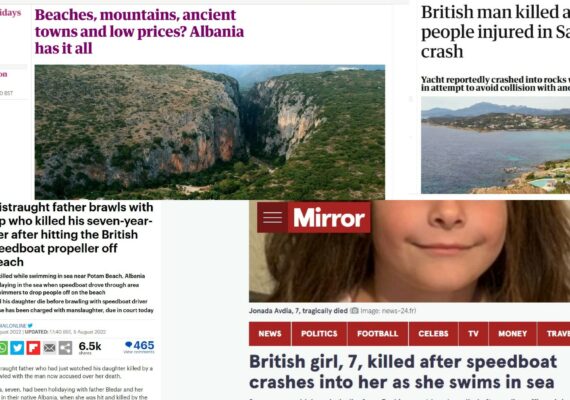Share the article via WhatsApp icon

pyautogui.click(x=3, y=348)
